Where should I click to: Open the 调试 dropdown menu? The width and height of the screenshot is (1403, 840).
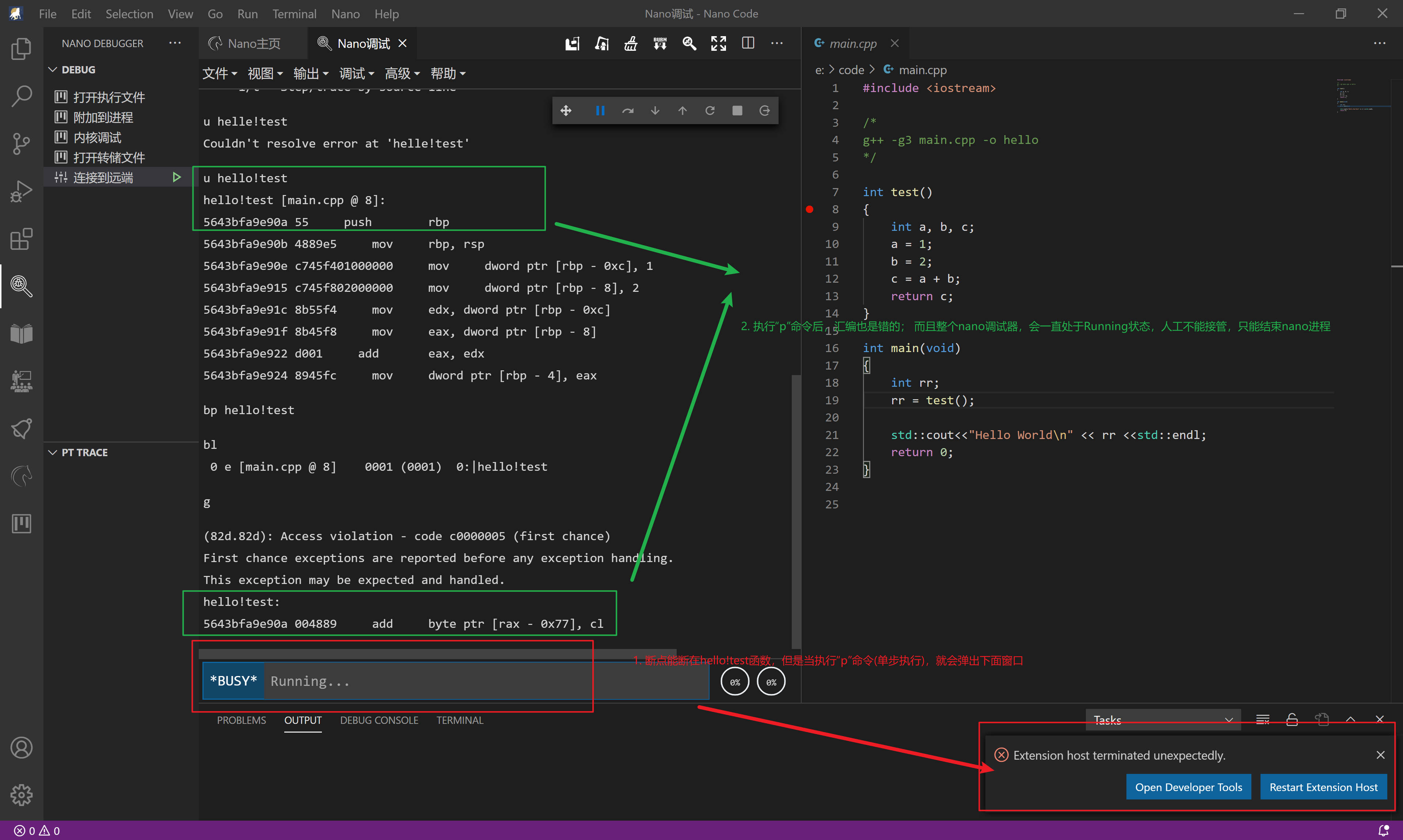coord(357,73)
